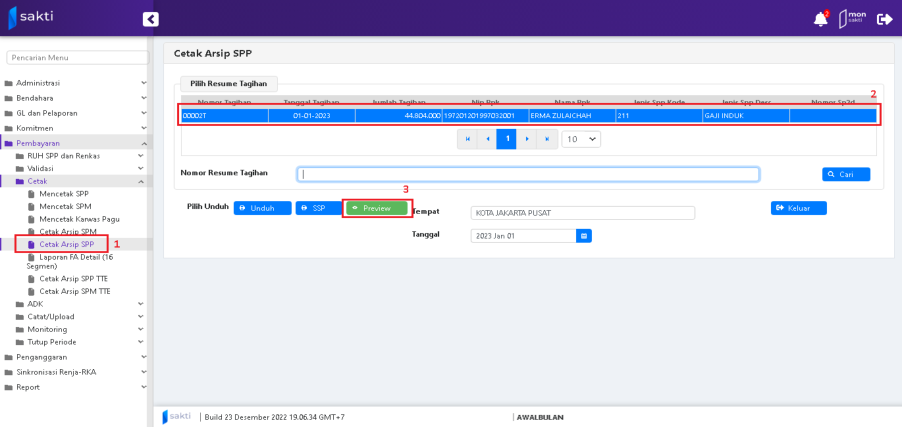Switch to Pilih Resume Tagihan tab
The image size is (902, 427).
[x=229, y=84]
